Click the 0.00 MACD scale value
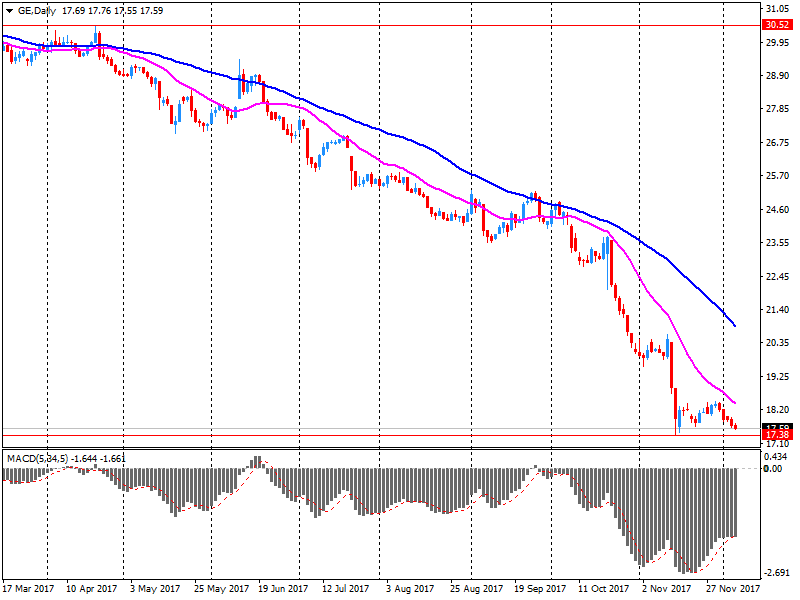This screenshot has width=800, height=600. pyautogui.click(x=774, y=468)
